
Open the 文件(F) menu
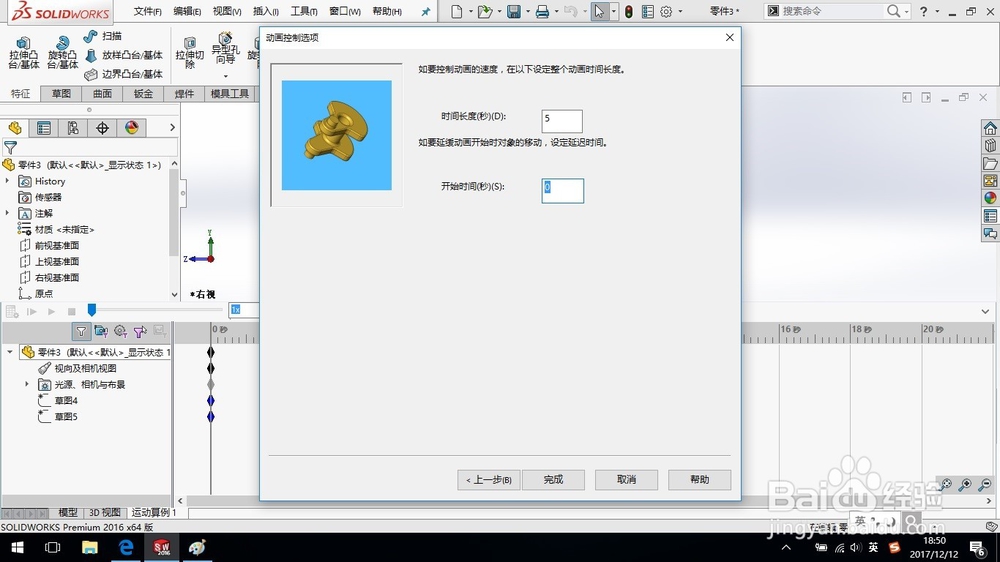click(x=147, y=11)
